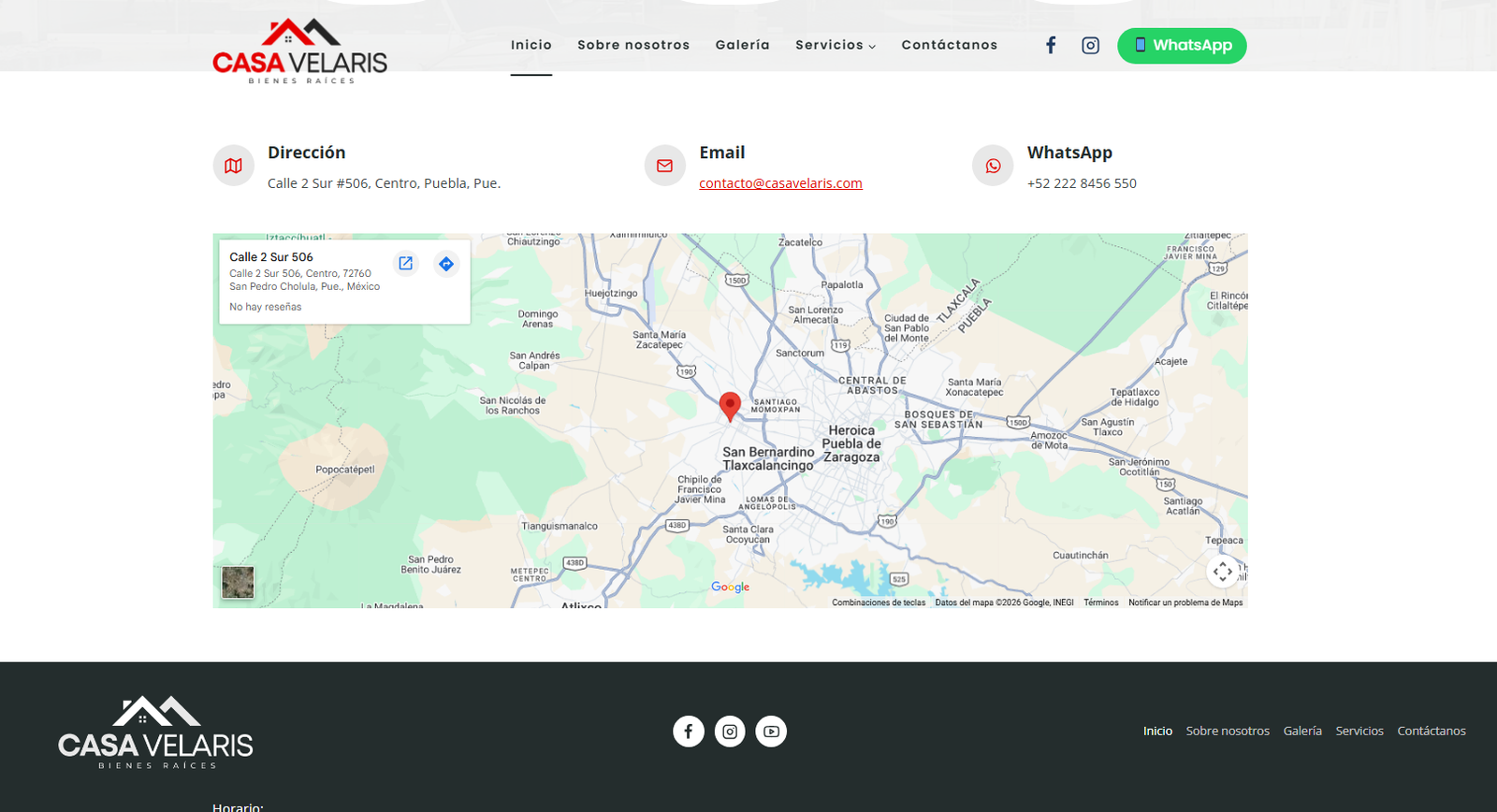Screen dimensions: 1497x812
Task: Switch to satellite view thumbnail
Action: pyautogui.click(x=238, y=582)
